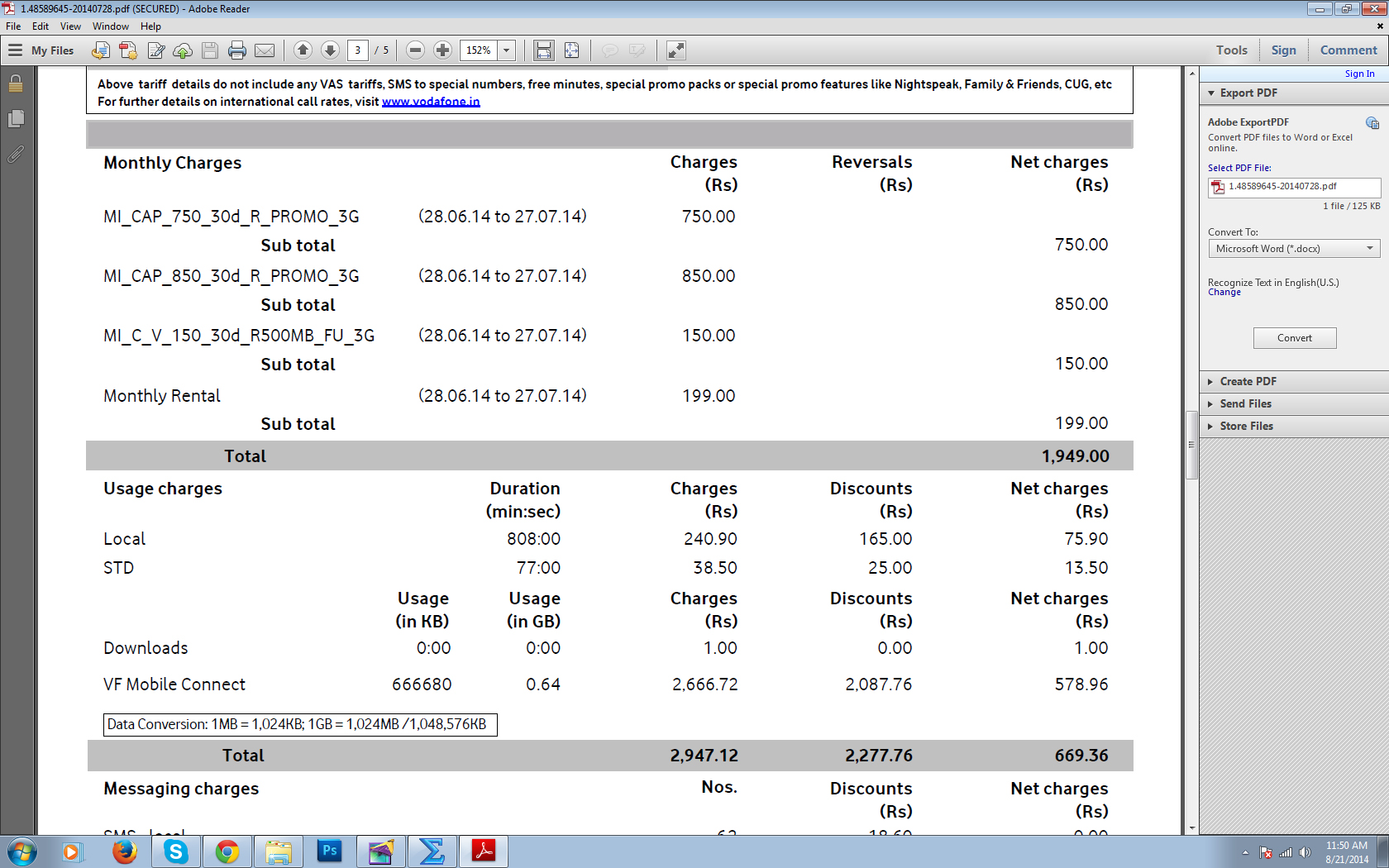Expand the Send Files section
Image resolution: width=1389 pixels, height=868 pixels.
1245,403
